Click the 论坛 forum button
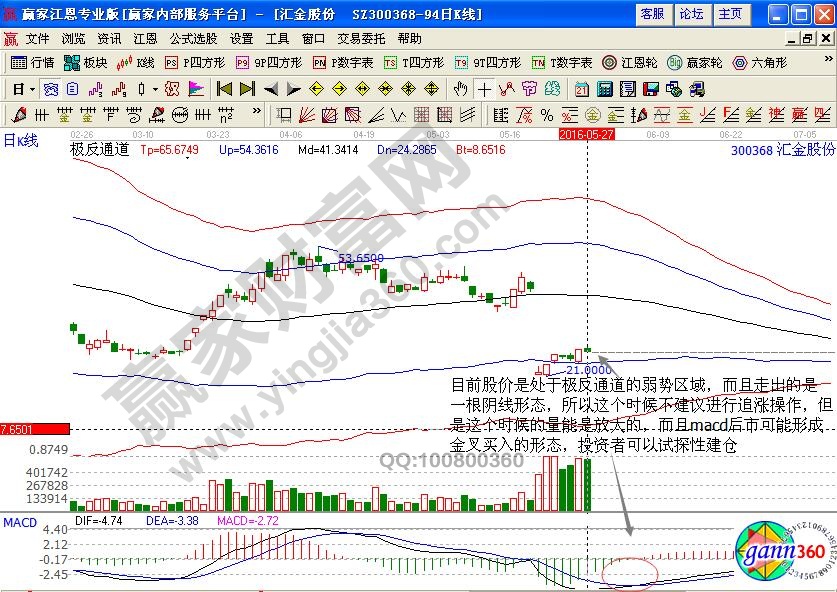The image size is (837, 592). [x=691, y=14]
